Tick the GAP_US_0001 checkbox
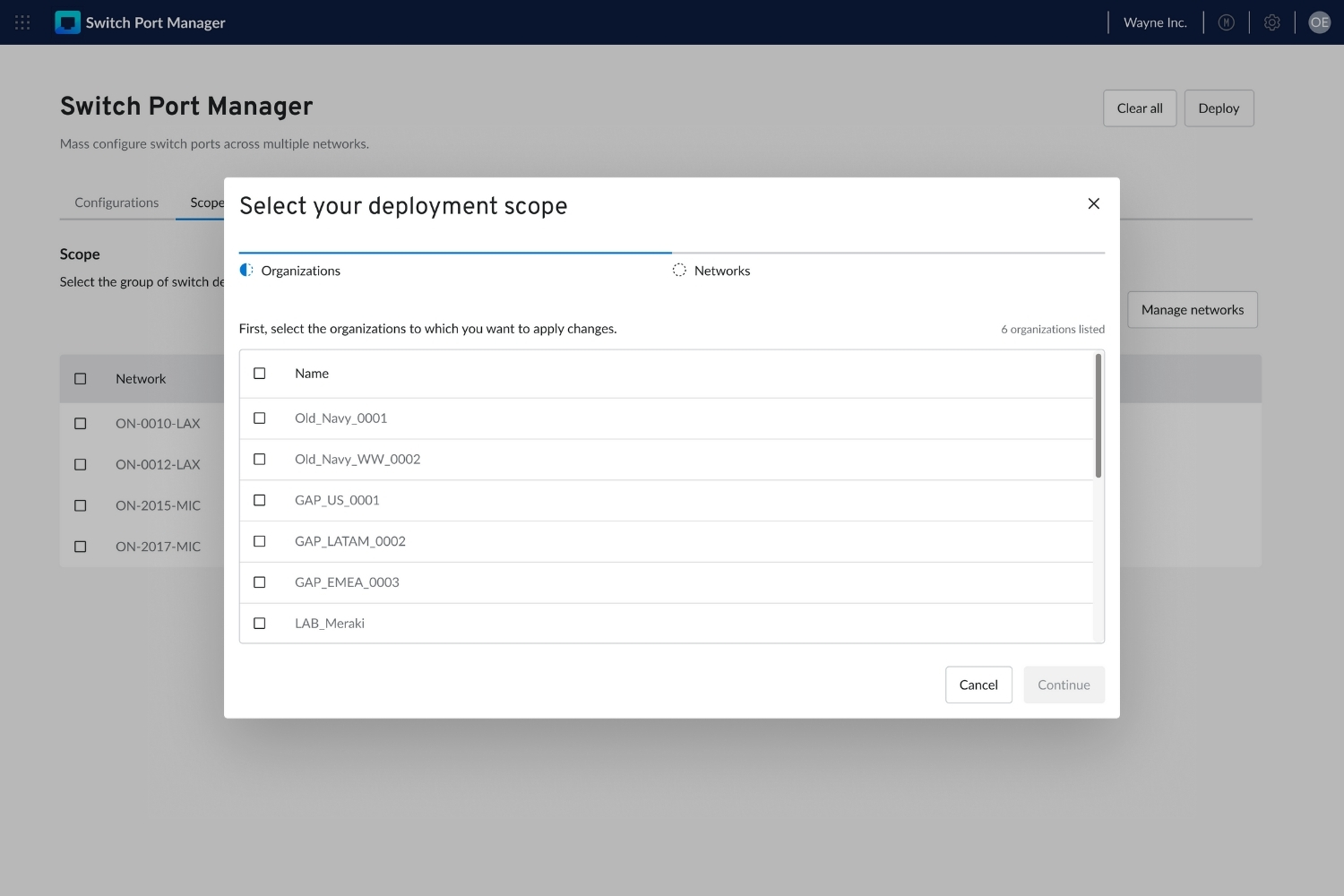The image size is (1344, 896). [260, 500]
